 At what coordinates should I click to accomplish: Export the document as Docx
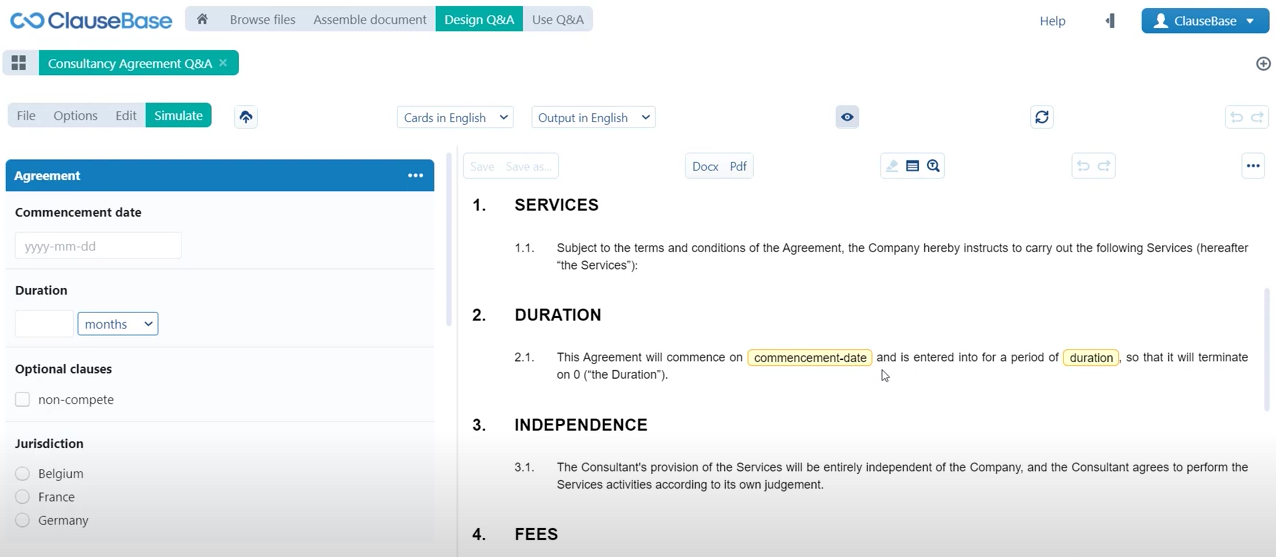[705, 166]
